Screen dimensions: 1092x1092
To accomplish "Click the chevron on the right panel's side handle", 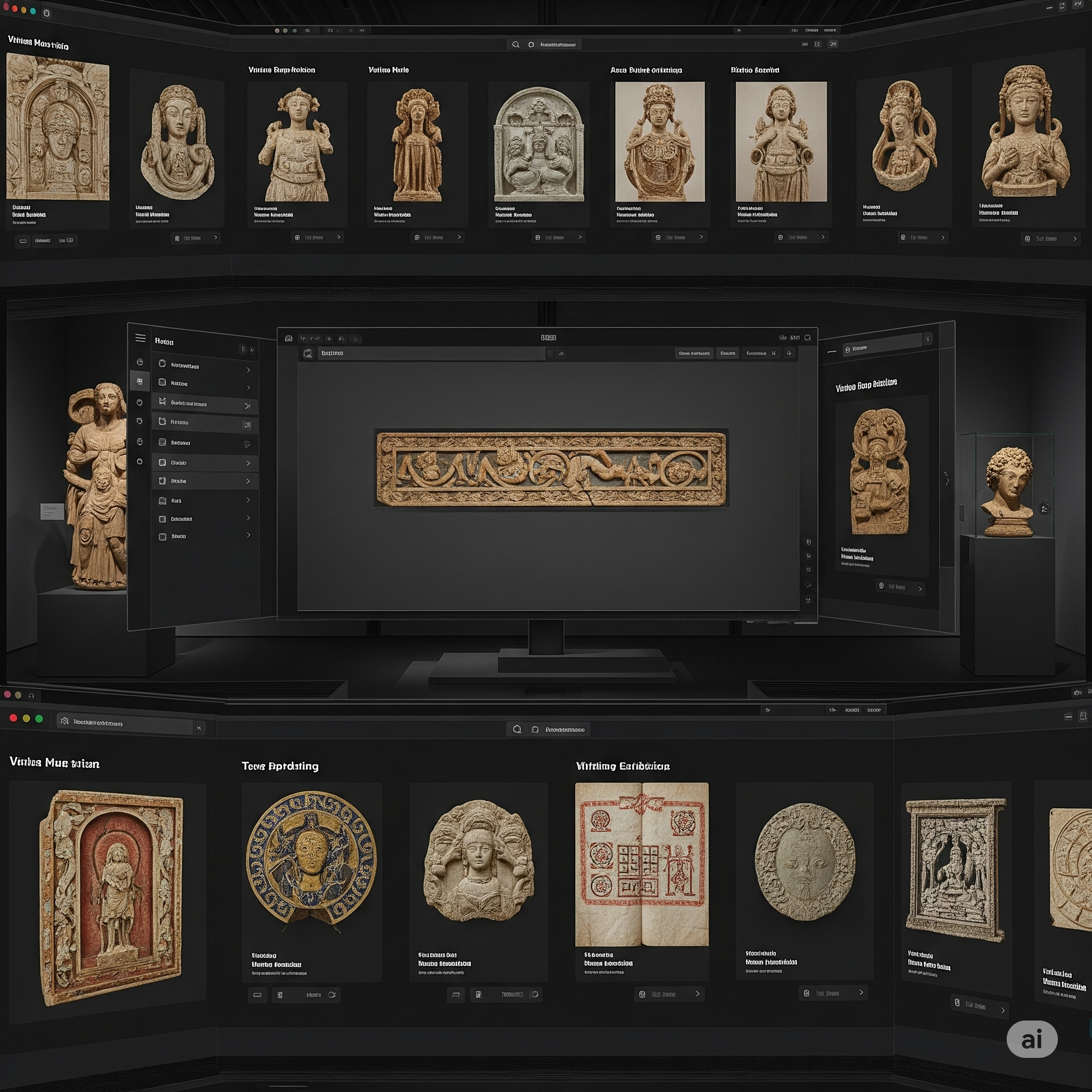I will [x=947, y=479].
